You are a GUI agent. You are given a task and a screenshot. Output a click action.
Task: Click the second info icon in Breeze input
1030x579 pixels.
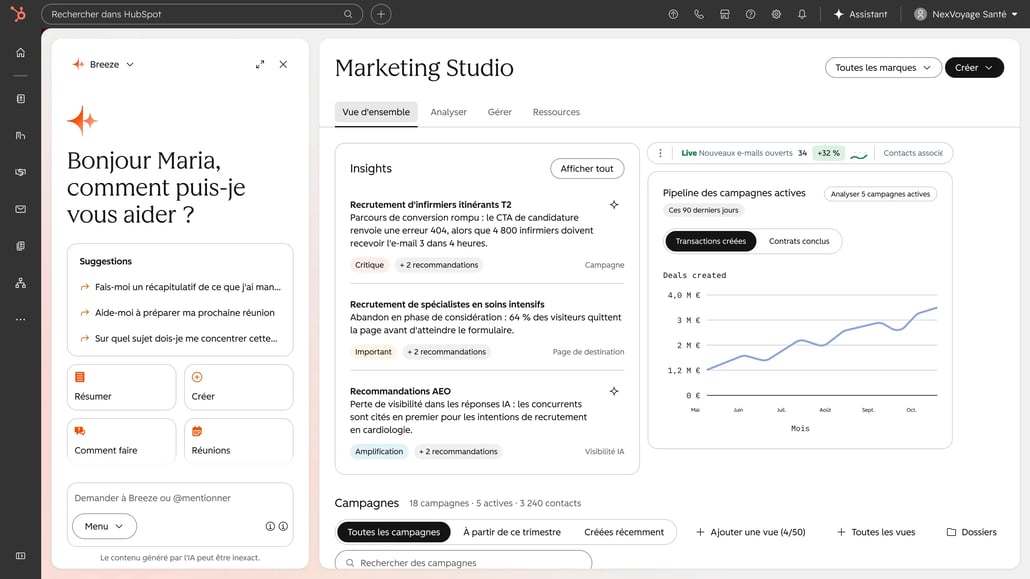pos(283,526)
